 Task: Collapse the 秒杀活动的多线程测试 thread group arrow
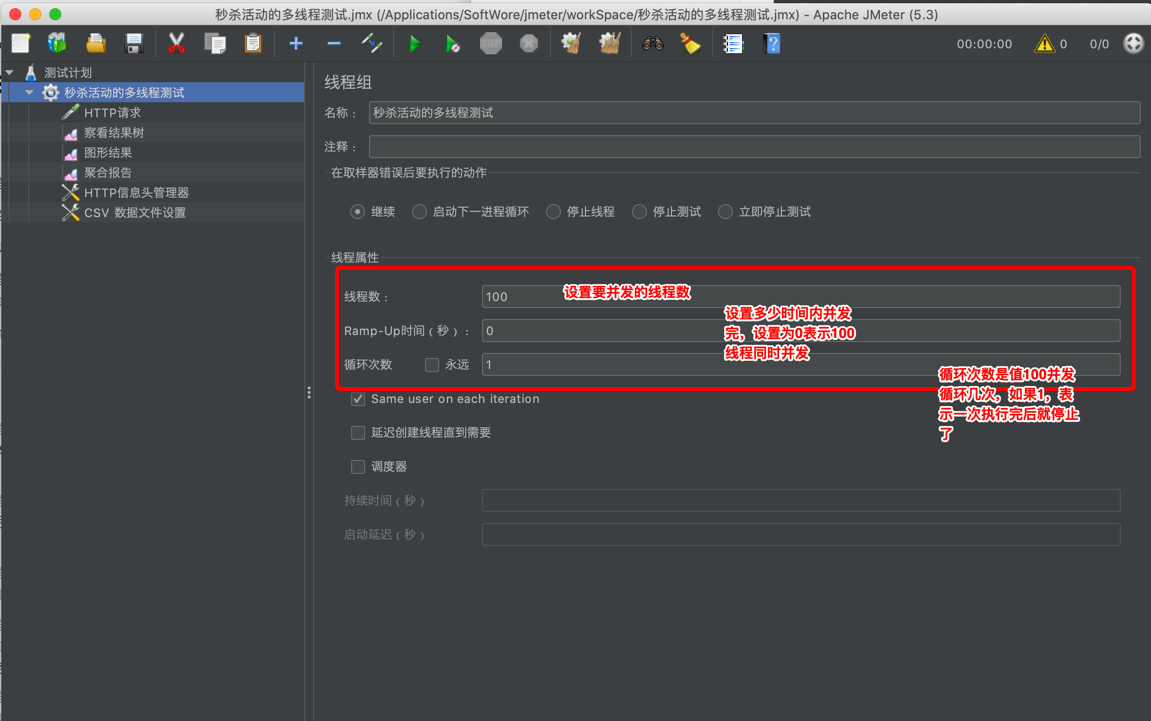29,93
